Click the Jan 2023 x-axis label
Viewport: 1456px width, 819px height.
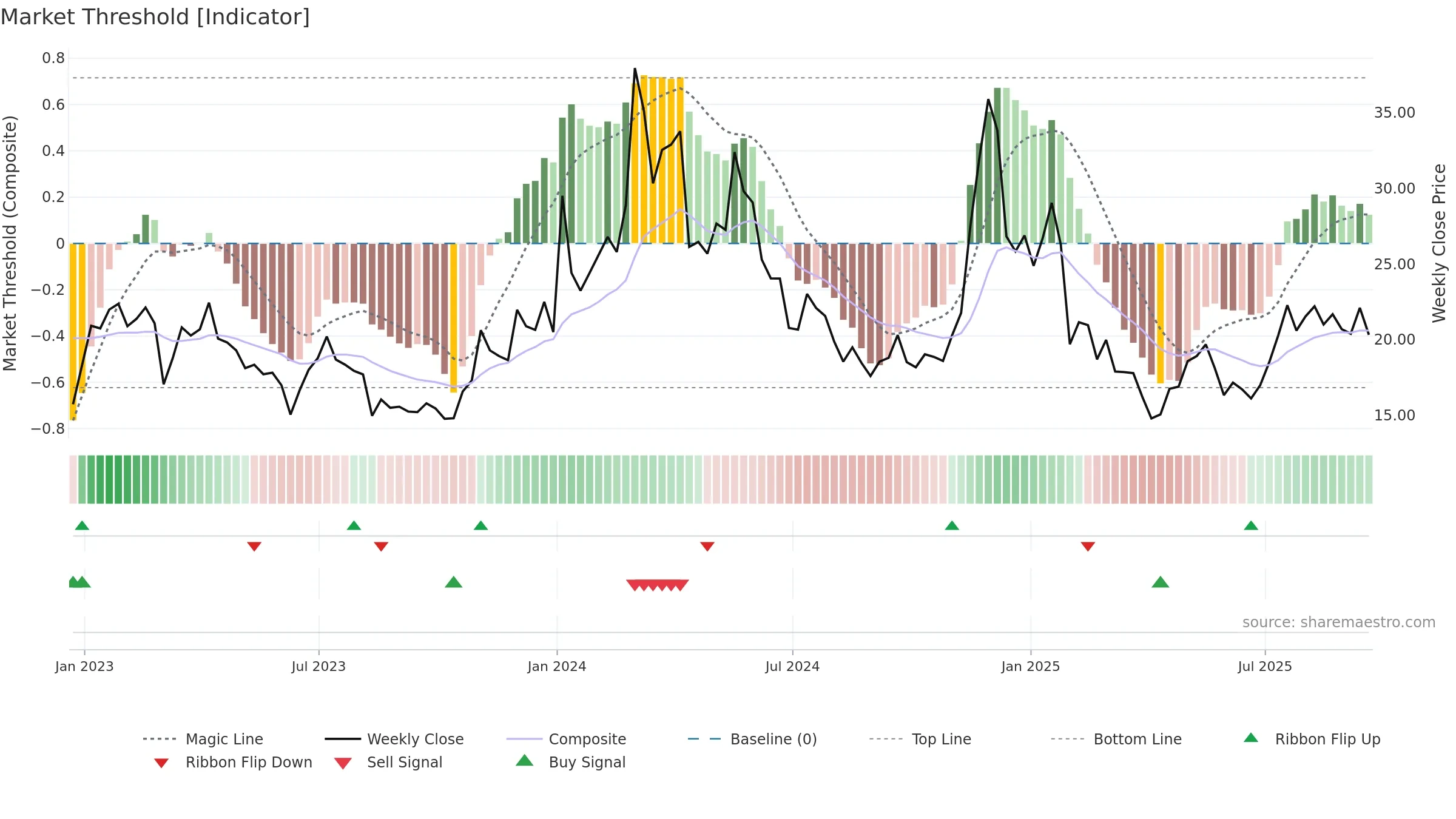pos(84,666)
